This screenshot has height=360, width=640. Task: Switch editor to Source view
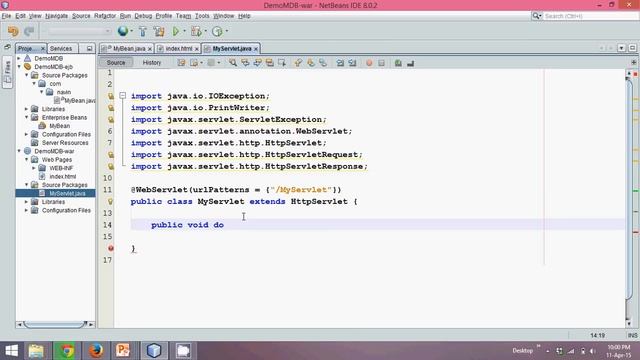(x=116, y=62)
